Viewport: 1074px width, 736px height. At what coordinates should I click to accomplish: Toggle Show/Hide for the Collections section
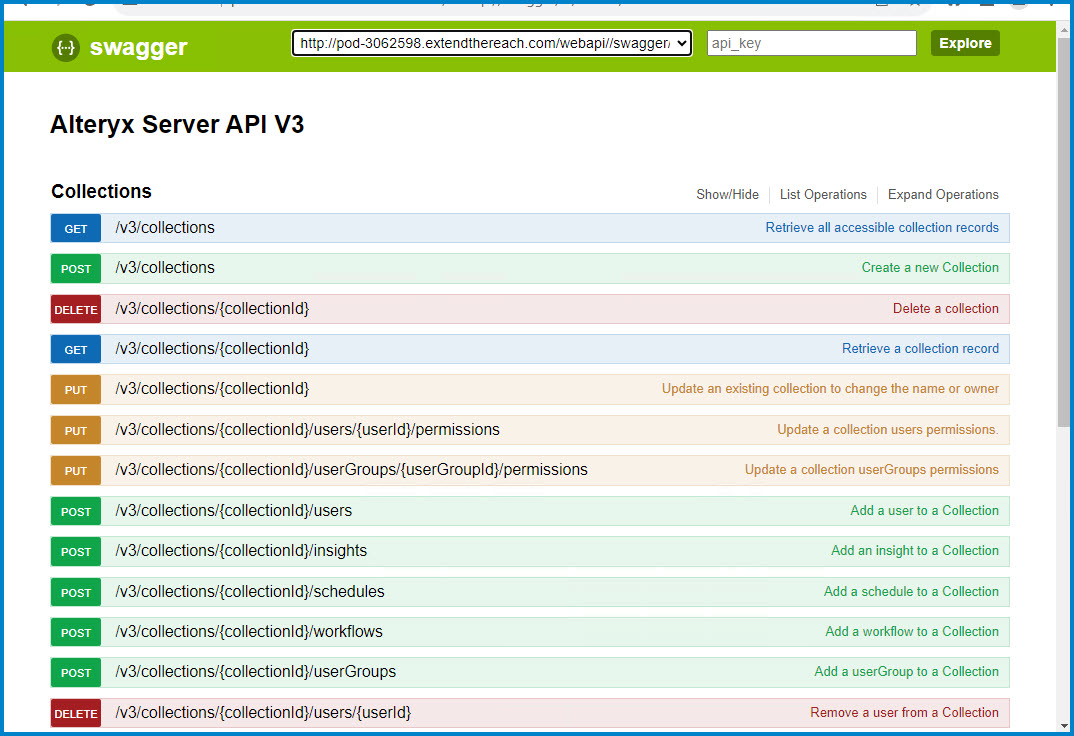(x=727, y=194)
